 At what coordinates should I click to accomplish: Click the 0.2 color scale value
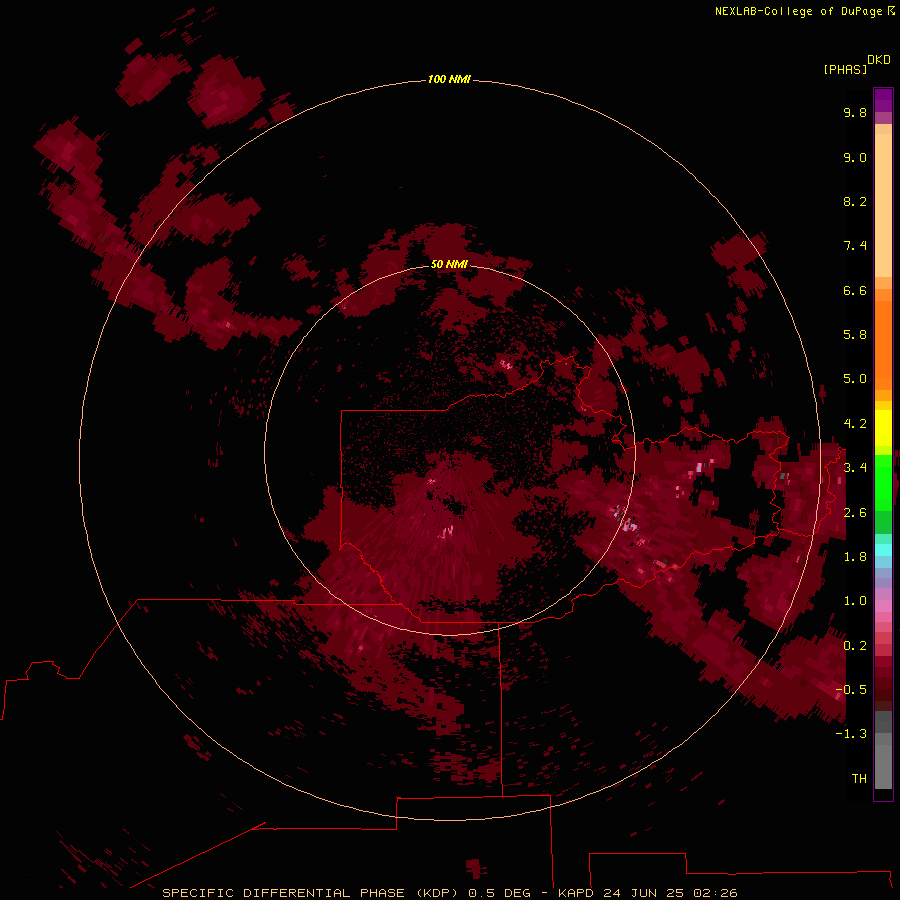pyautogui.click(x=855, y=646)
